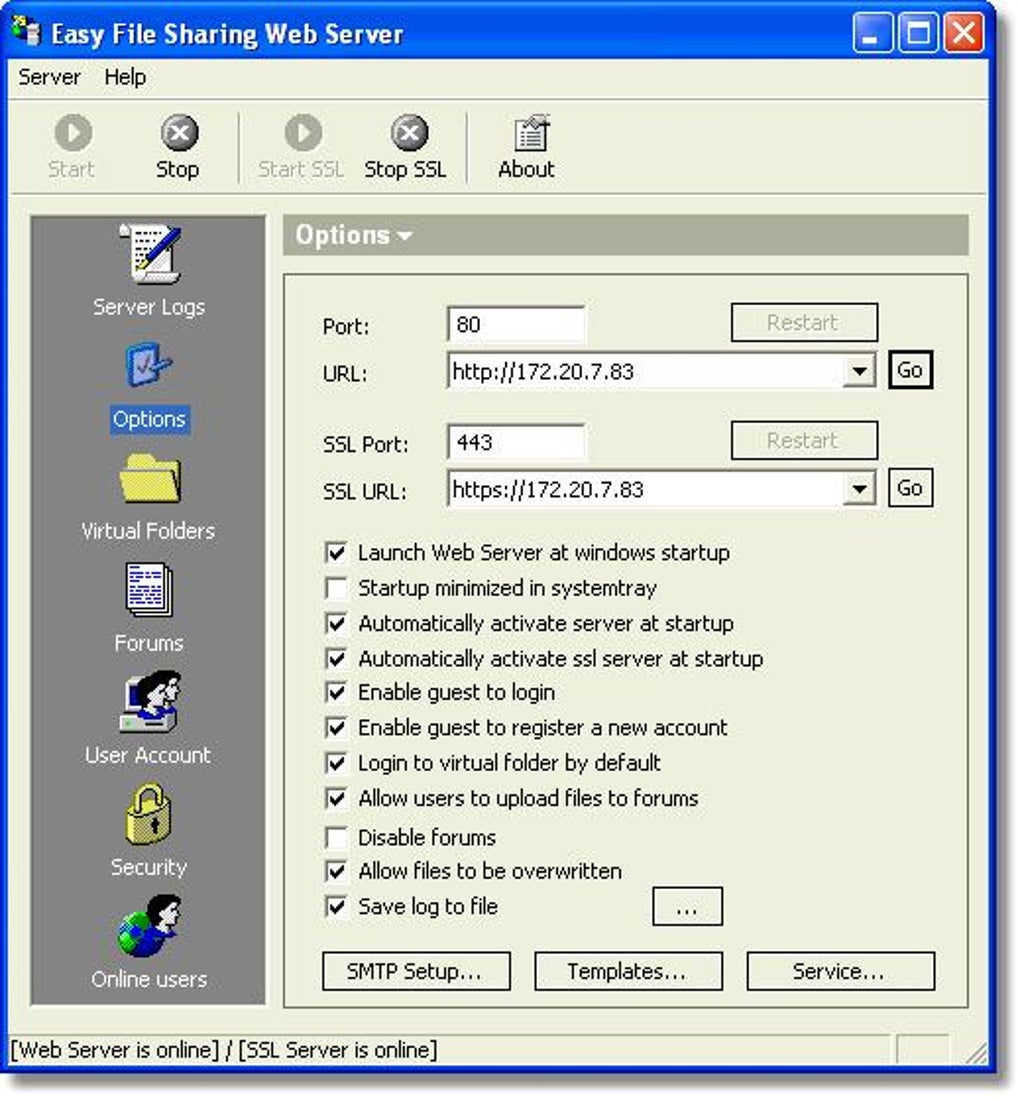
Task: Open the Options header dropdown
Action: [353, 235]
